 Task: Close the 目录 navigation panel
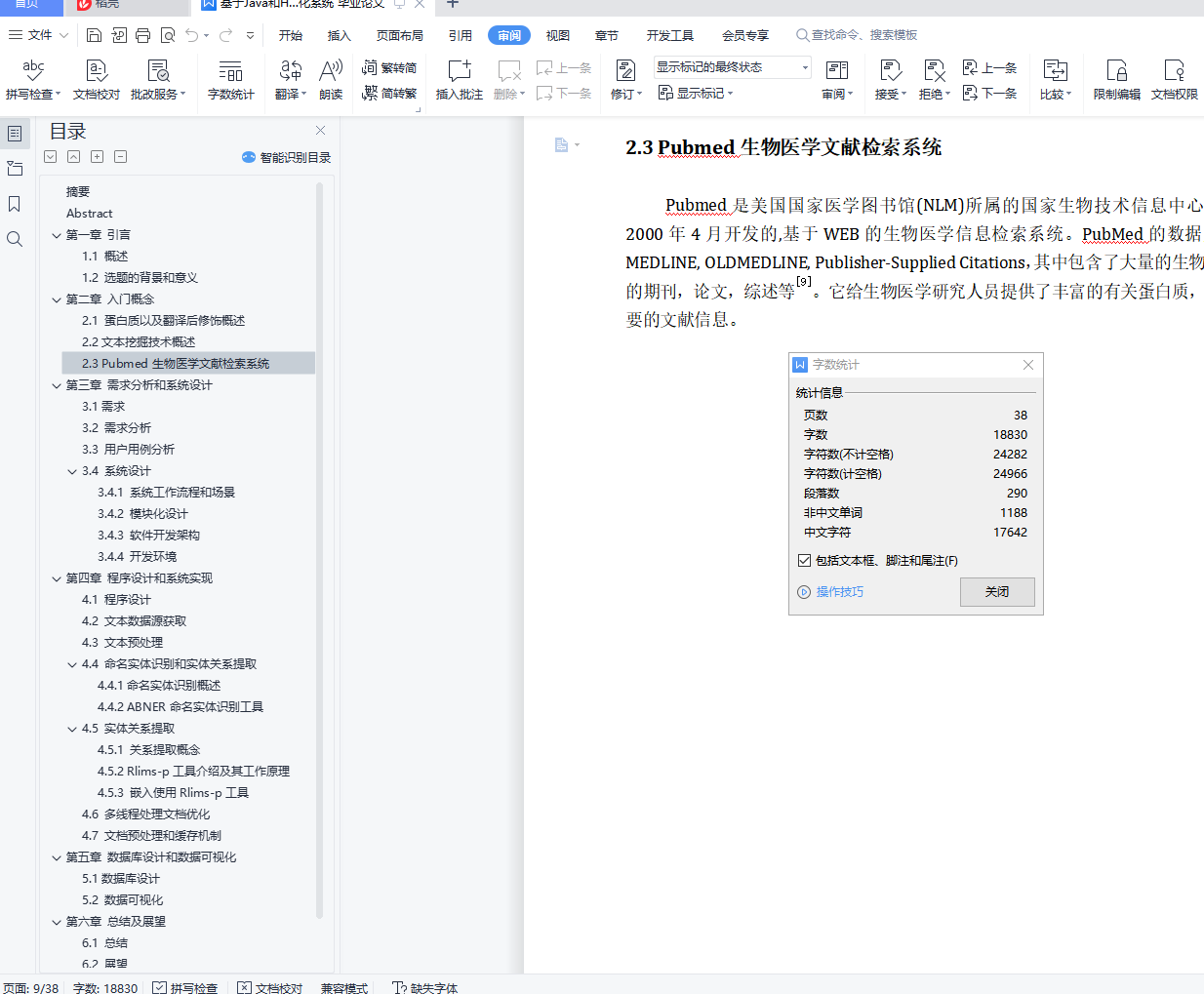coord(320,131)
